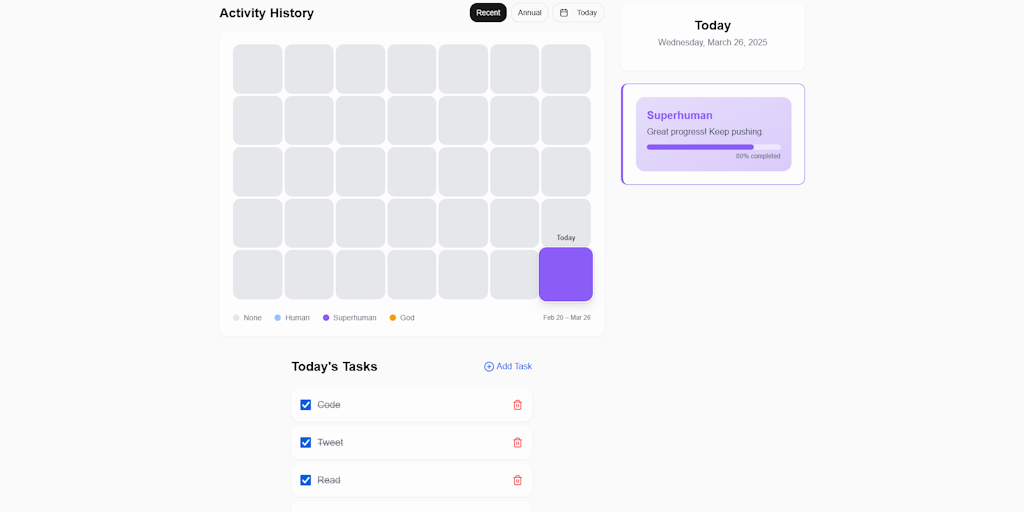The height and width of the screenshot is (512, 1024).
Task: Click the None gray legend dot
Action: pyautogui.click(x=236, y=318)
